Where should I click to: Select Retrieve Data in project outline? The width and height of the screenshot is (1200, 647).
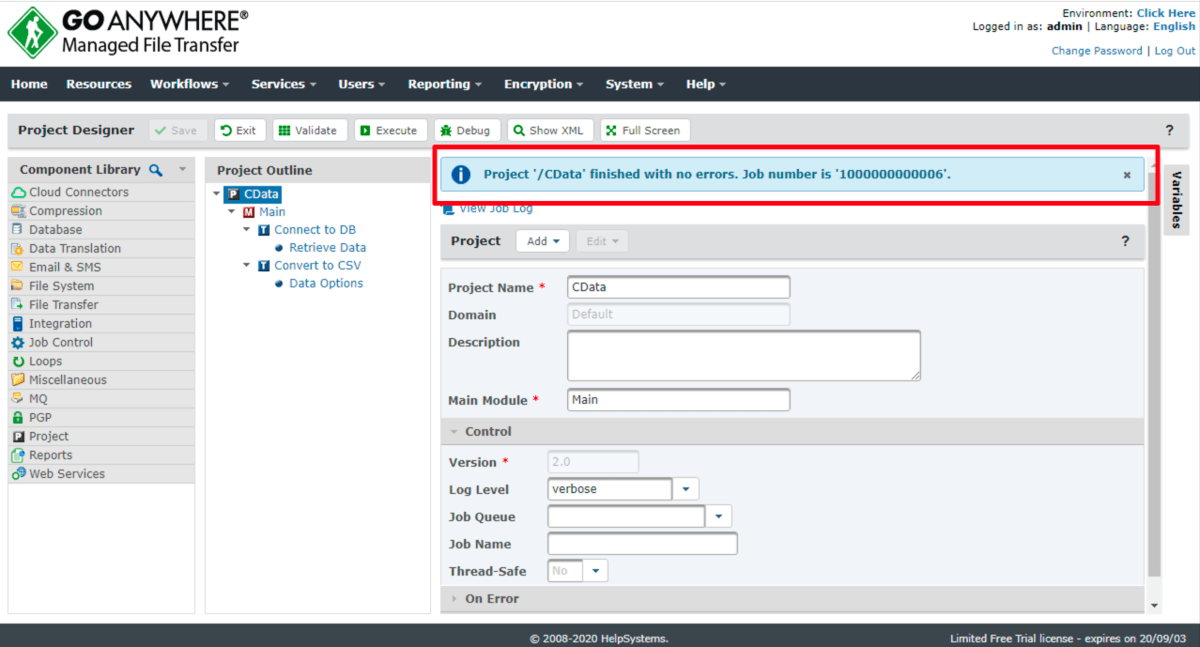click(327, 248)
